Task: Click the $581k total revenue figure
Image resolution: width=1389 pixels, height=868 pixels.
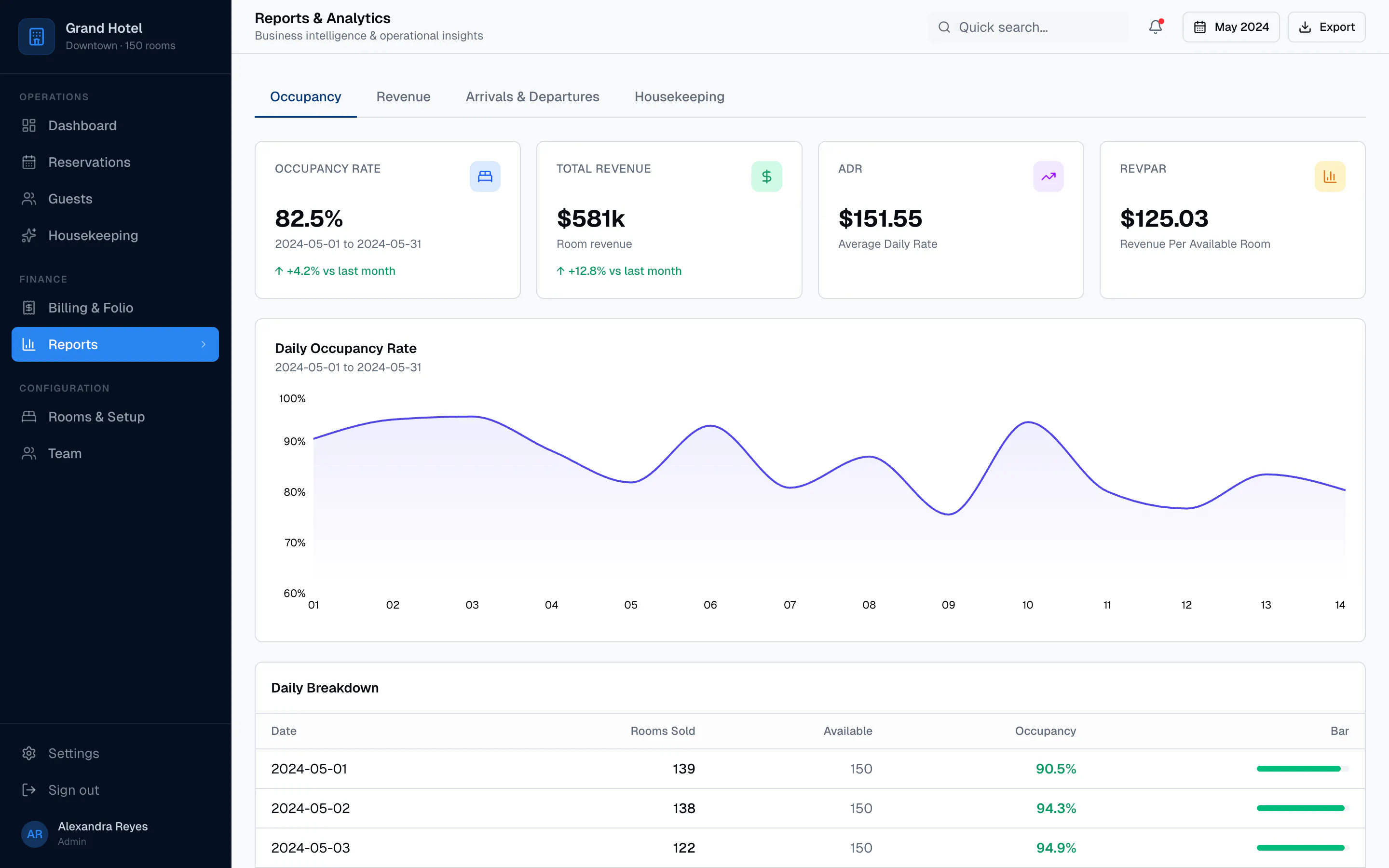Action: 591,219
